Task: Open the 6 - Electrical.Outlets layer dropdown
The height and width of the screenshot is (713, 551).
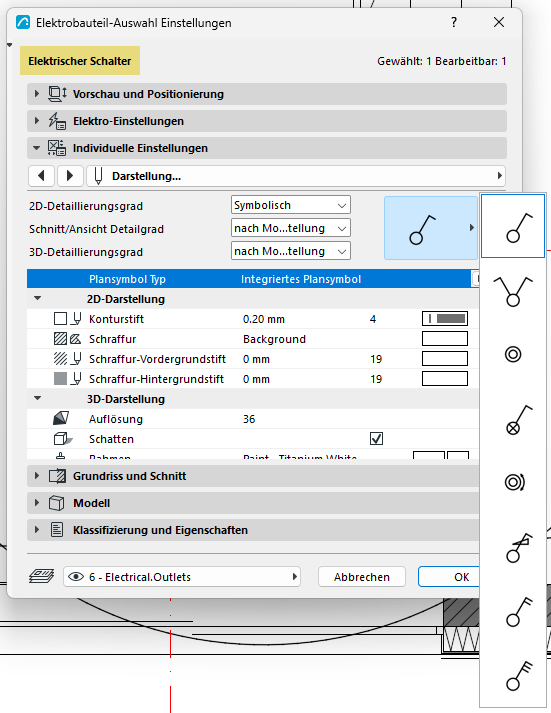Action: 182,577
